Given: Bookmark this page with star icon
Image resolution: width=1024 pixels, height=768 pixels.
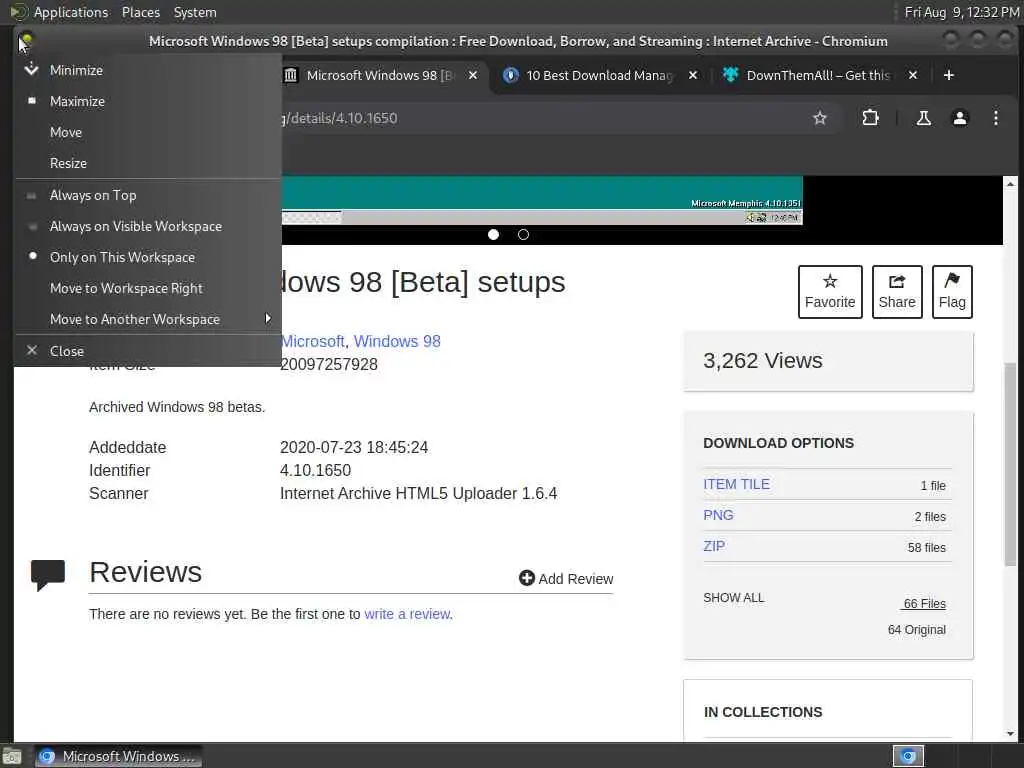Looking at the screenshot, I should coord(820,118).
